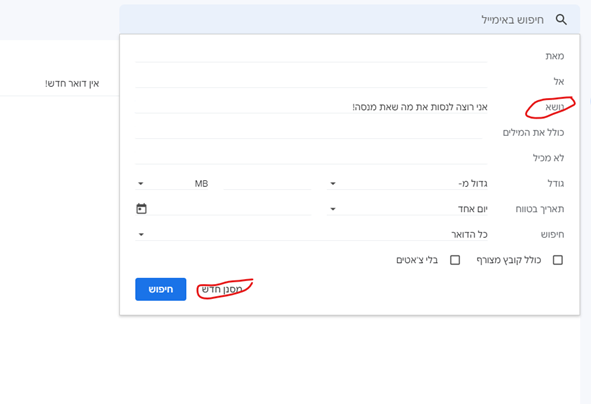Open the MB size unit dropdown

(171, 184)
